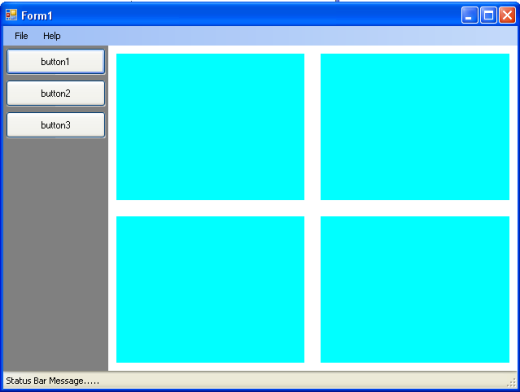Screen dimensions: 520x392
Task: Click empty gray sidebar area below button3
Action: click(x=56, y=253)
